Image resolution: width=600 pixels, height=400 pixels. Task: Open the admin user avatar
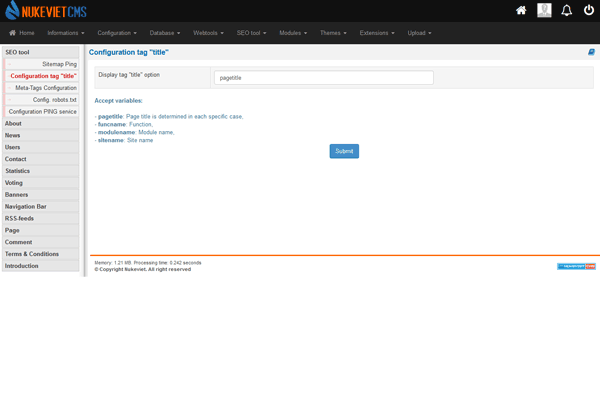pos(544,10)
